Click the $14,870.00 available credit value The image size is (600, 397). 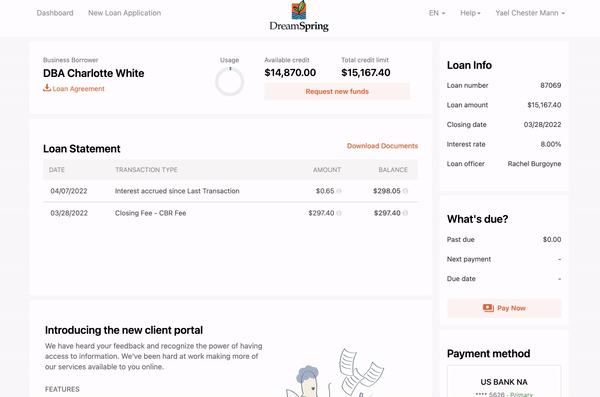pos(290,73)
